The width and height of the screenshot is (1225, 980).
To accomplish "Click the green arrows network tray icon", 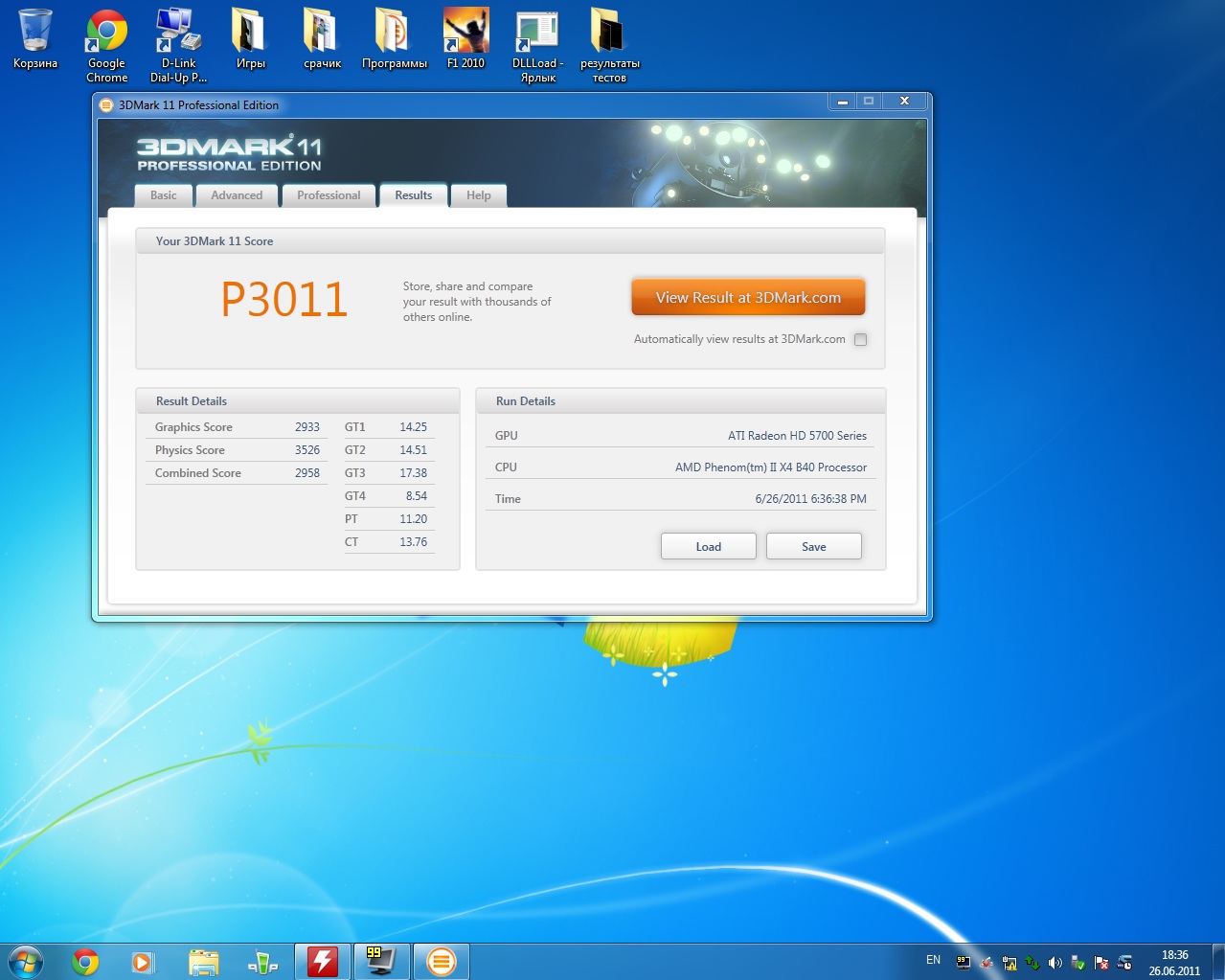I will tap(1032, 963).
